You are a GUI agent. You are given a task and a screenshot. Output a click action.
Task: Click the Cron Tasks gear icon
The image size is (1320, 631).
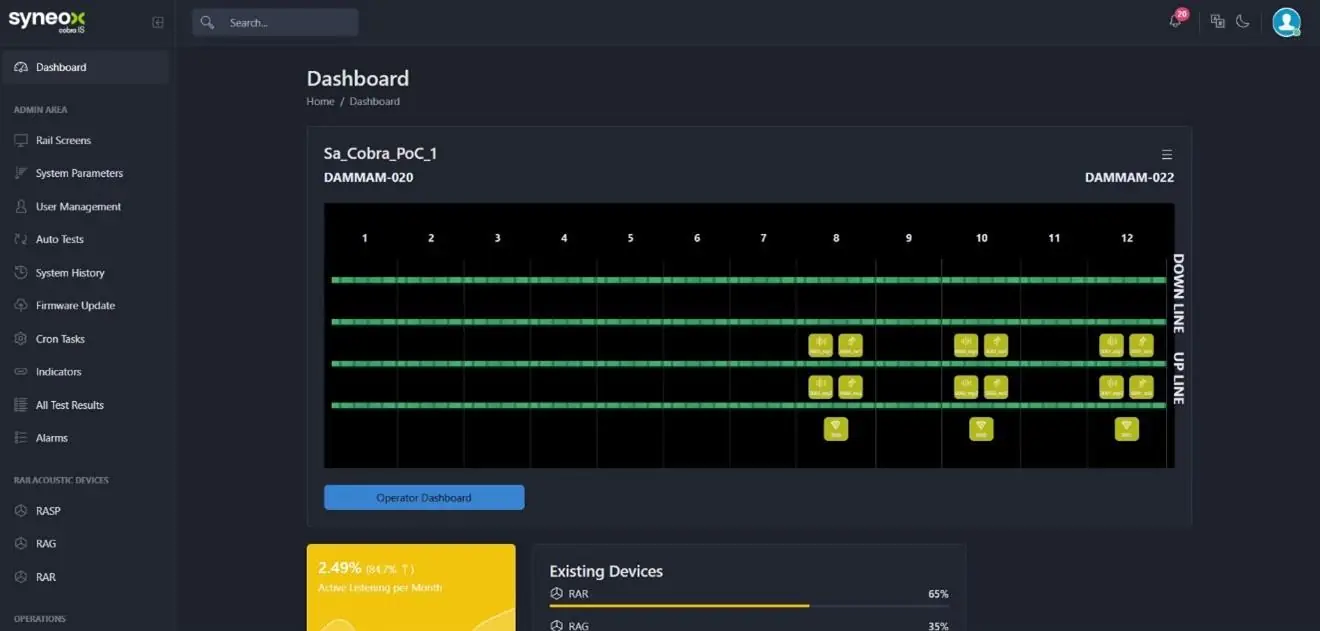click(x=21, y=339)
